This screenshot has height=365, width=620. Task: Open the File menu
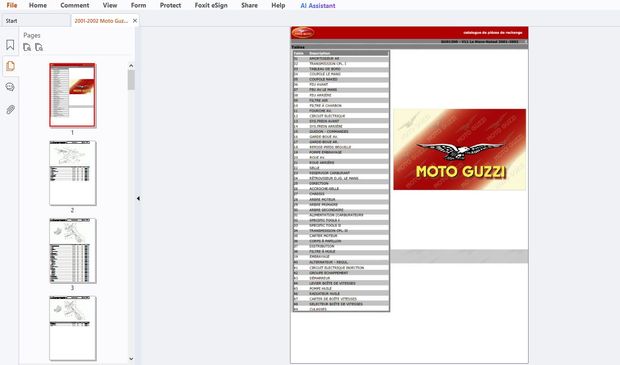[12, 6]
